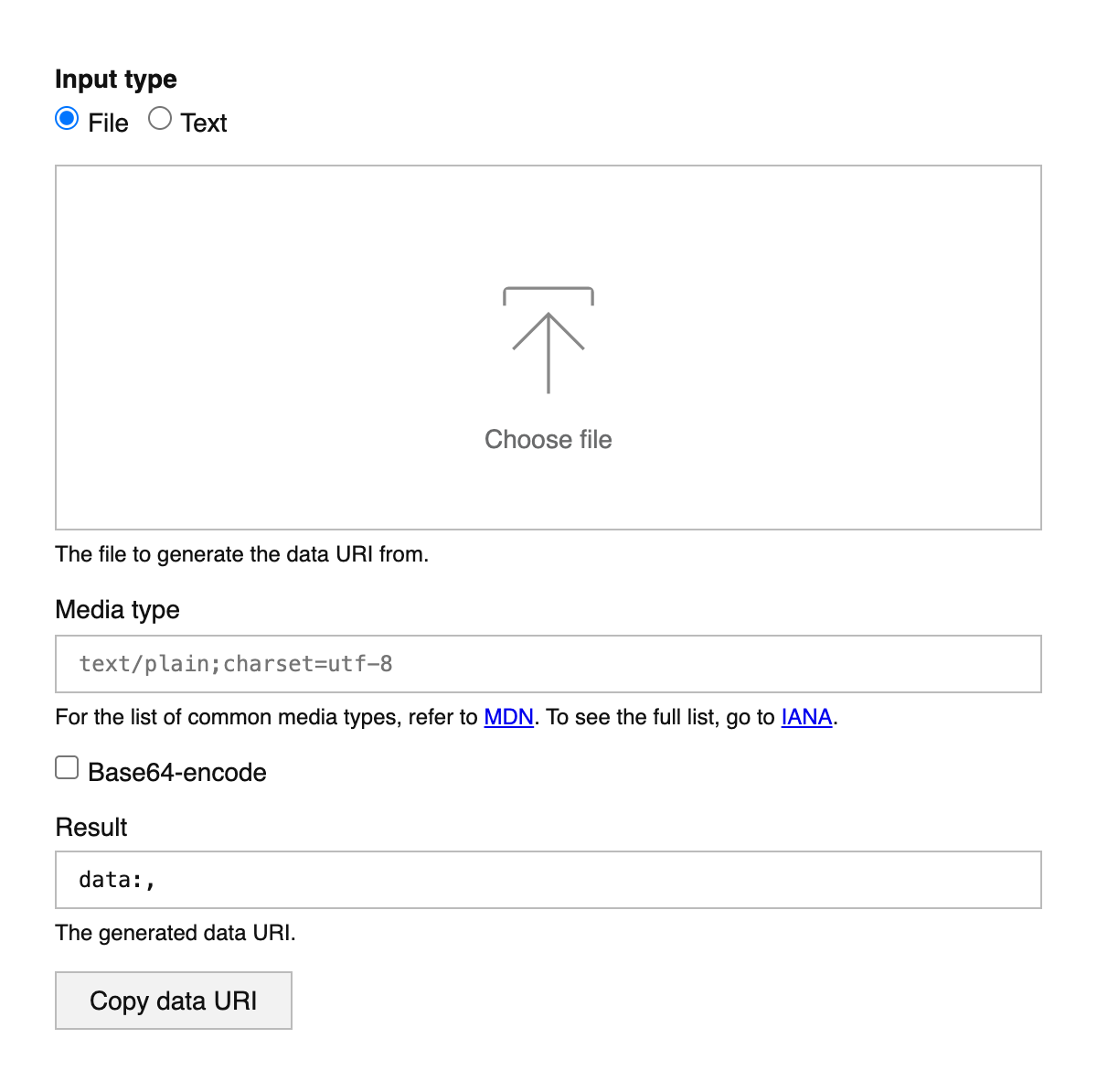Click the Result data URI field

(x=548, y=880)
